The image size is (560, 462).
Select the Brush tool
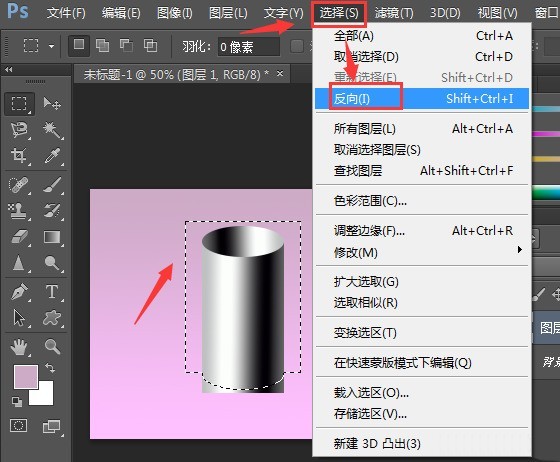tap(52, 185)
